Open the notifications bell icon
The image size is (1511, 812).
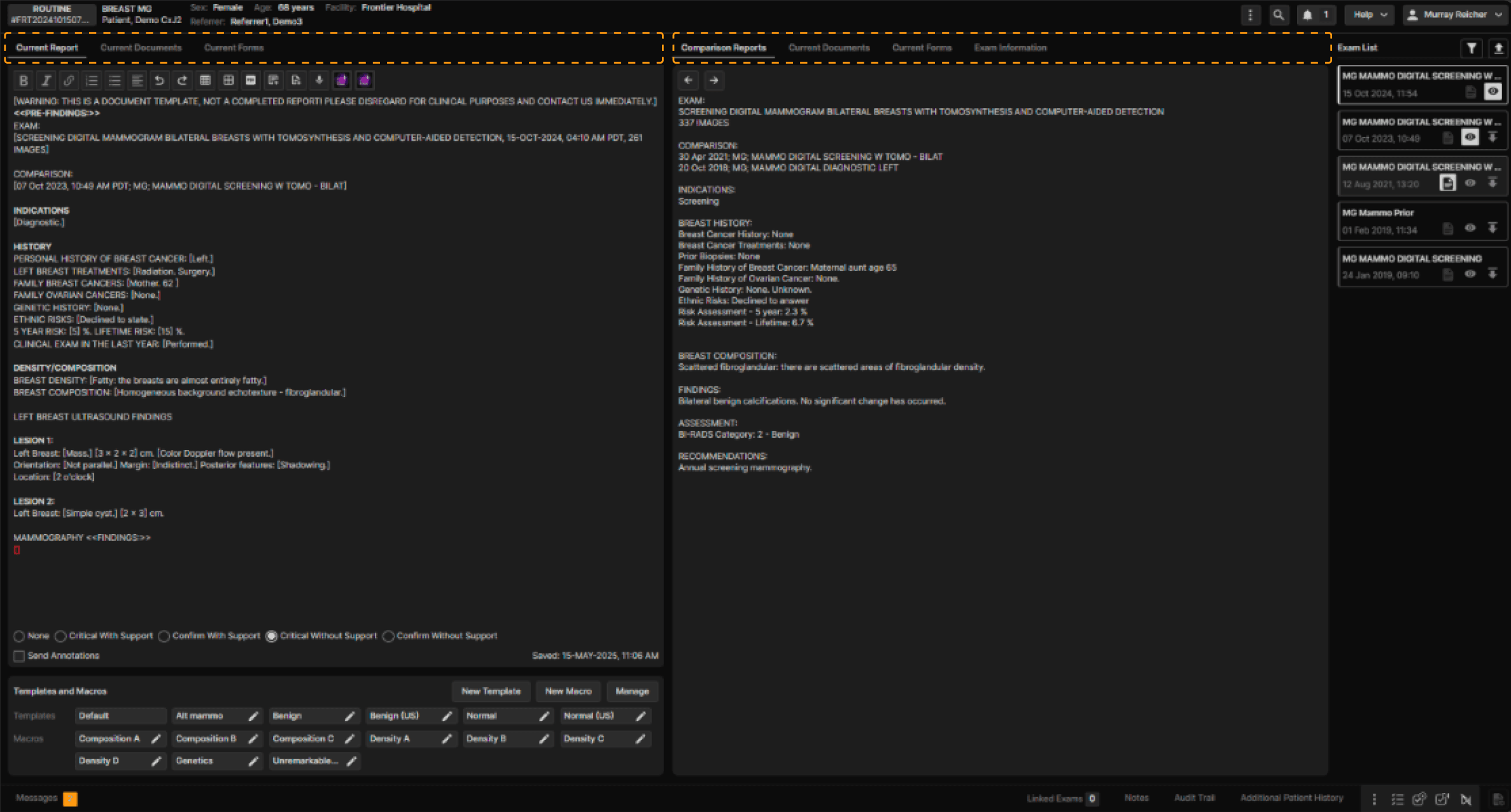click(1307, 15)
